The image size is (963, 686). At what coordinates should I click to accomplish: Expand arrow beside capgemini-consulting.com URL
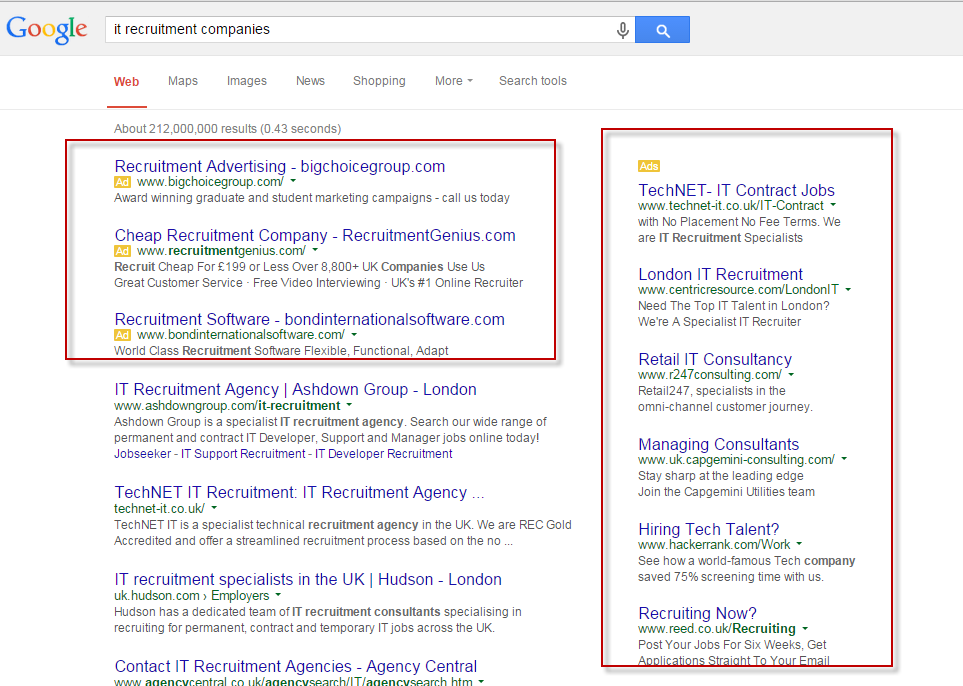point(844,459)
